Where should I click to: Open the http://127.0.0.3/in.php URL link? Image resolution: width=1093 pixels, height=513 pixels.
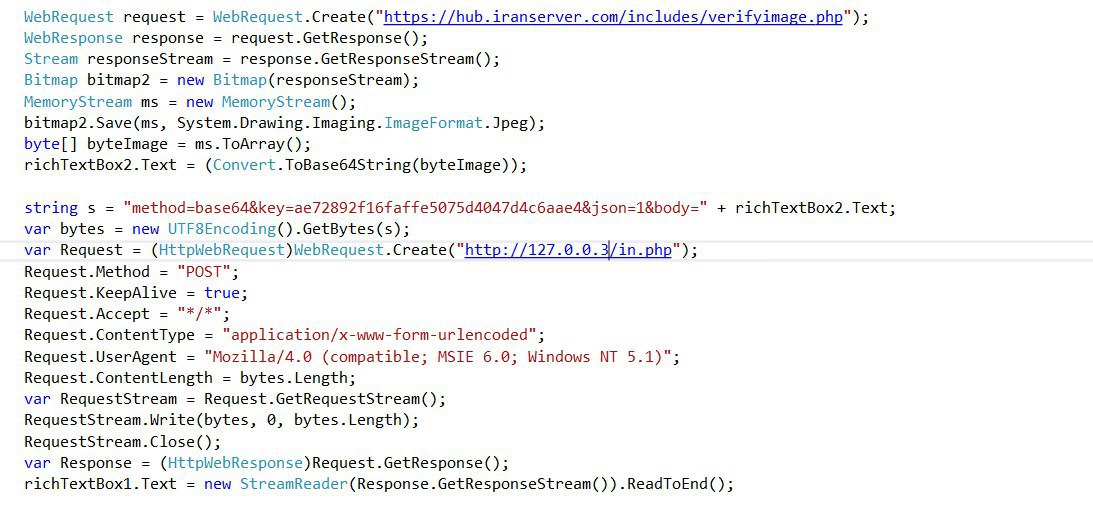[x=568, y=250]
